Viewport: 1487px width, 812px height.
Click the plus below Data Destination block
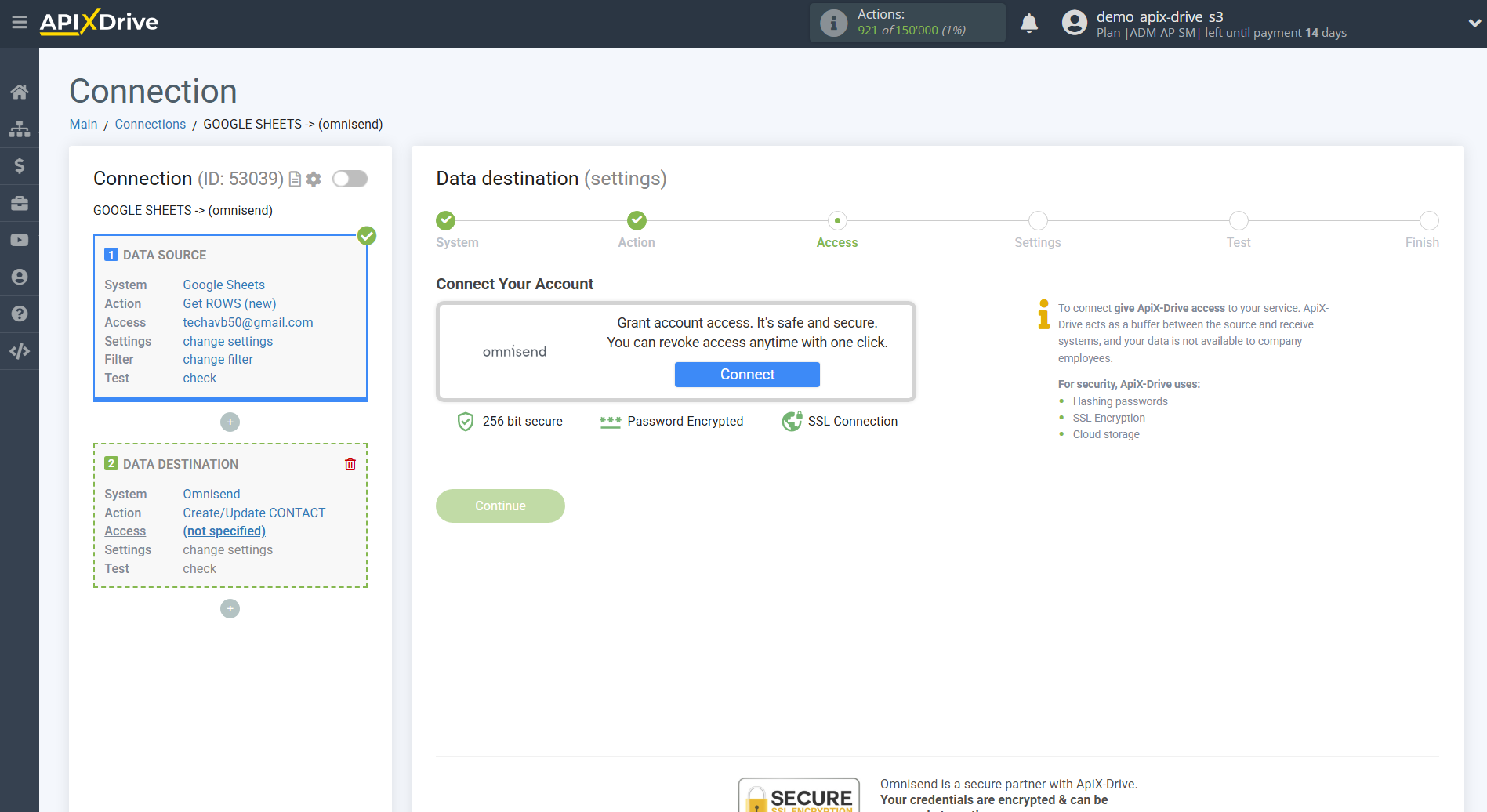tap(230, 608)
